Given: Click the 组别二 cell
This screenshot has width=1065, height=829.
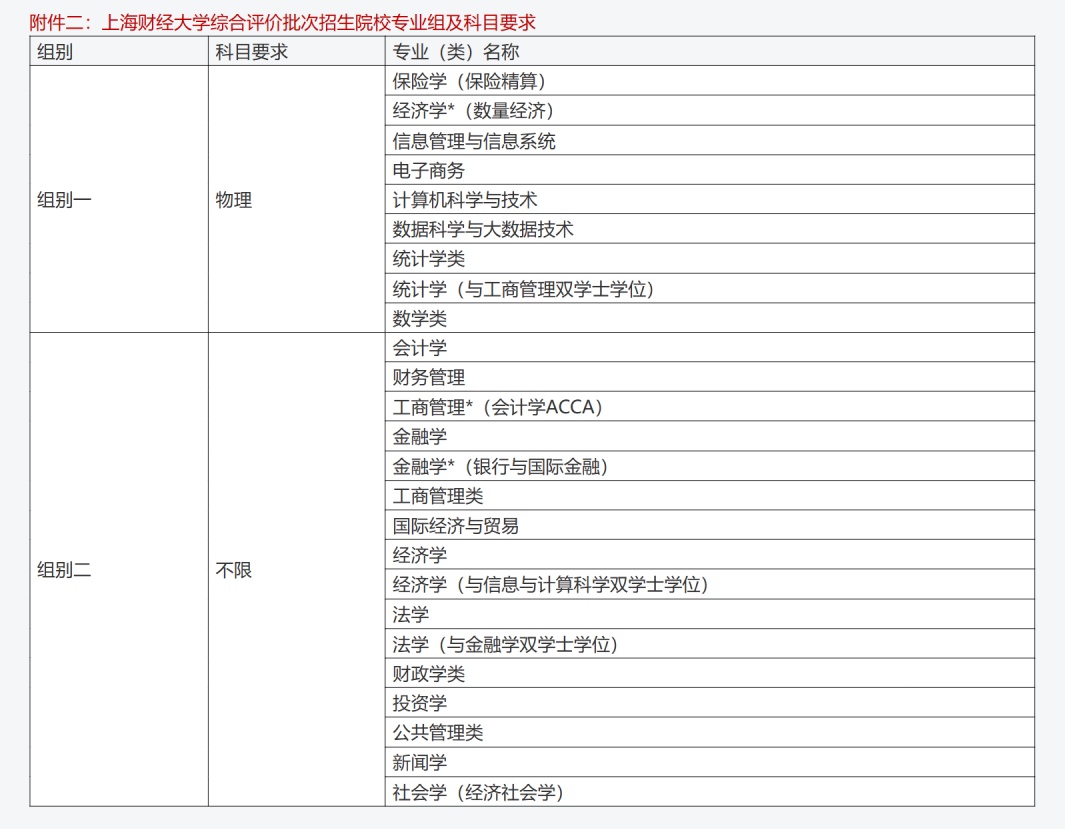Looking at the screenshot, I should point(119,570).
